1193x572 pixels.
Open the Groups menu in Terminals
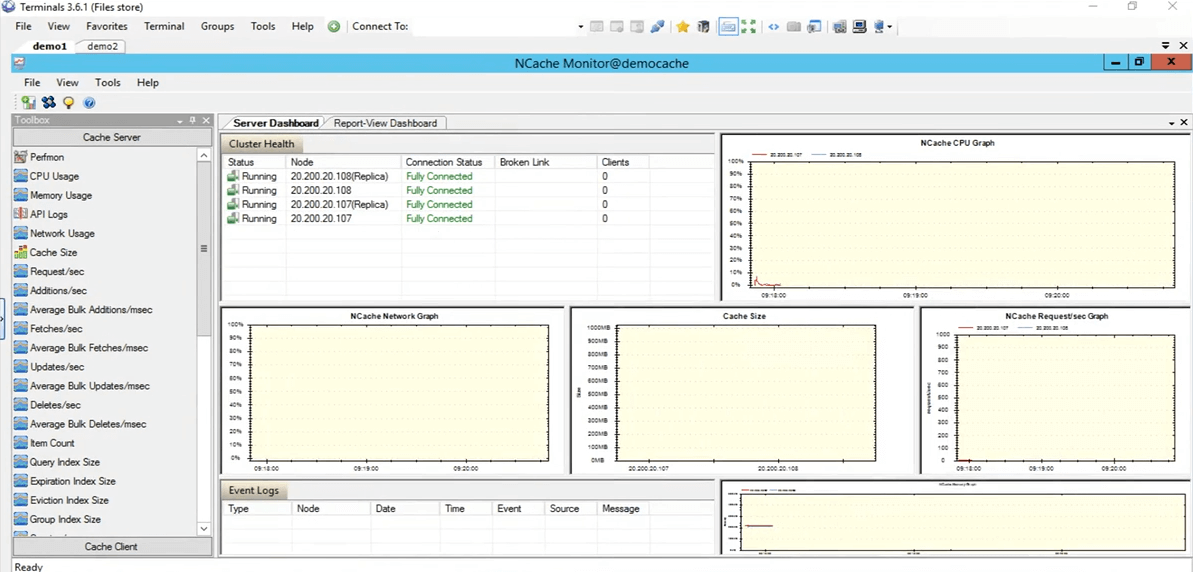pyautogui.click(x=218, y=26)
